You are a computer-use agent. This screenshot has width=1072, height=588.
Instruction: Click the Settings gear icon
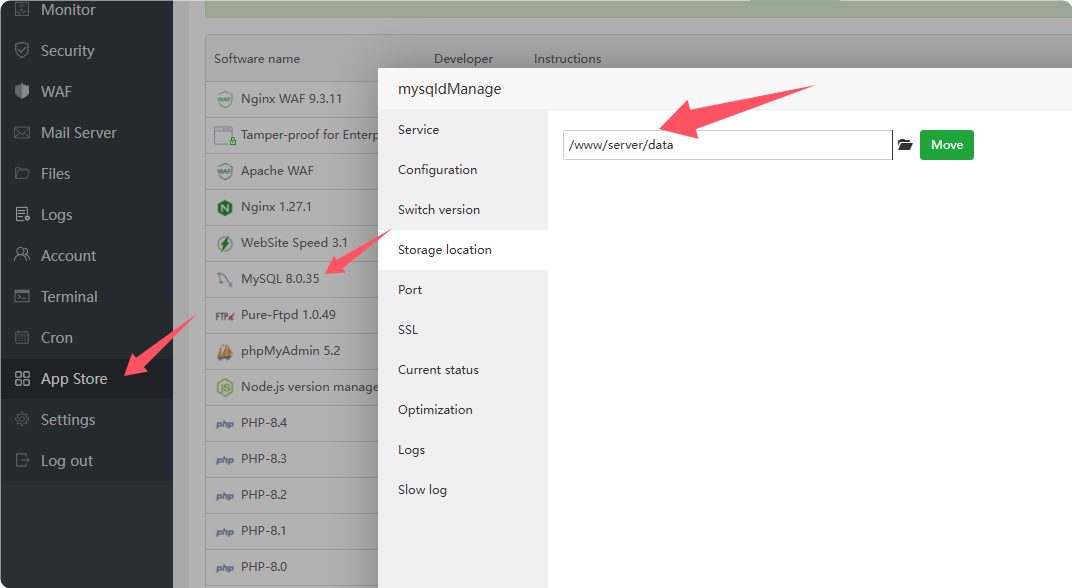[22, 419]
